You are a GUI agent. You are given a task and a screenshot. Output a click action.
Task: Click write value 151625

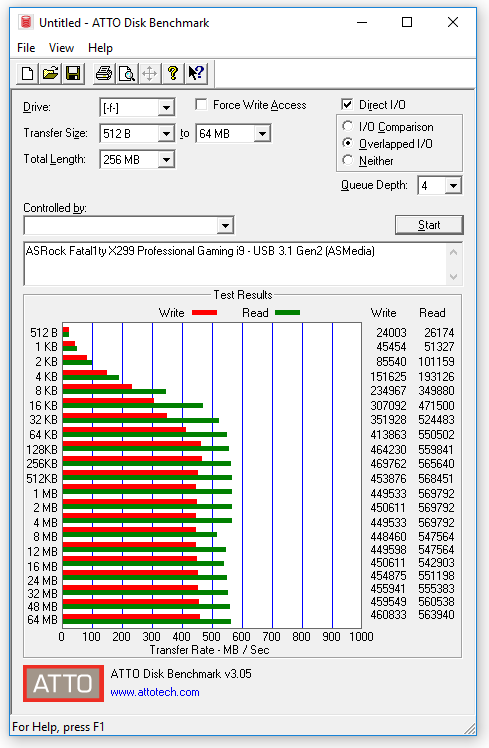click(388, 377)
